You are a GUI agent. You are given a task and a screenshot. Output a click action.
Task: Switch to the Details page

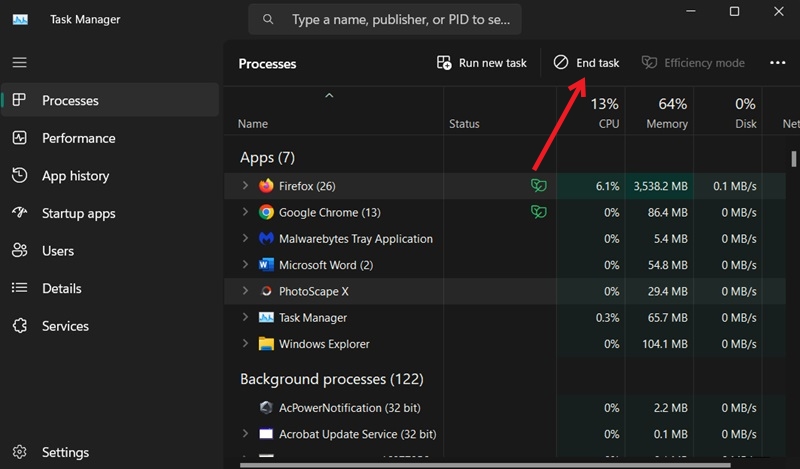point(110,288)
